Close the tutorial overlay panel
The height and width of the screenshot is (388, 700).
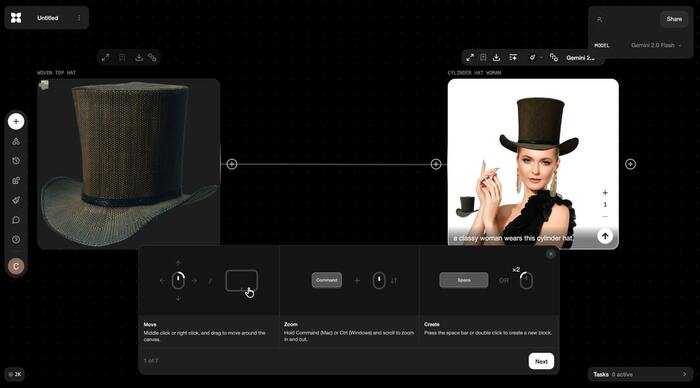[x=550, y=254]
